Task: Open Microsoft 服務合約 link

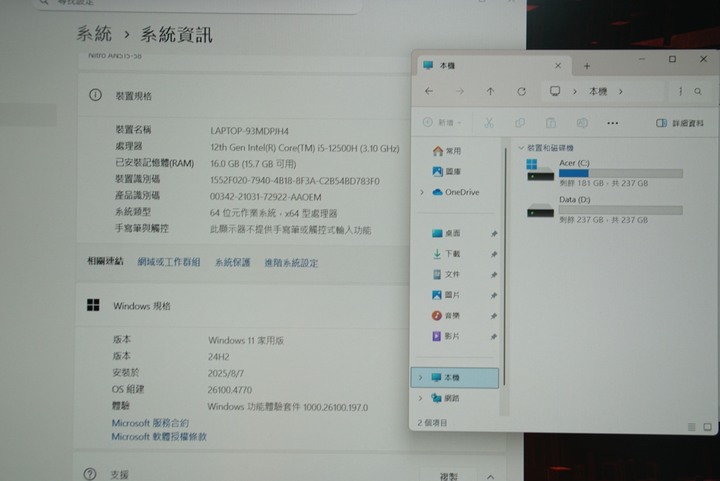Action: [150, 423]
